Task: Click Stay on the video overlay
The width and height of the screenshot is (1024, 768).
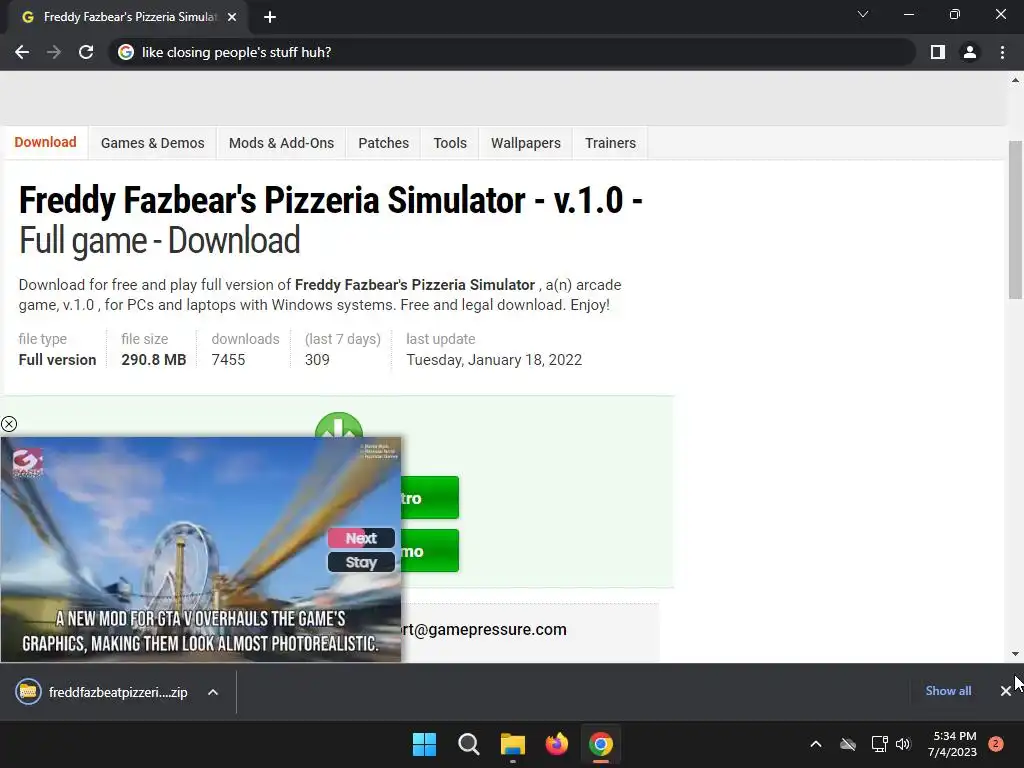Action: 361,562
